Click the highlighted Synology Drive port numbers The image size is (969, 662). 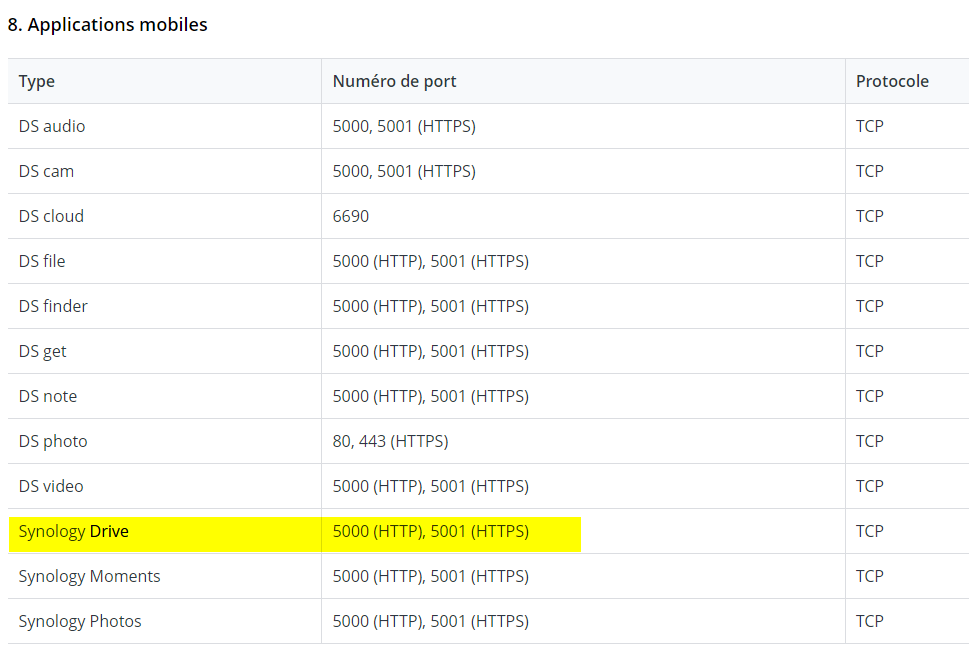point(431,532)
